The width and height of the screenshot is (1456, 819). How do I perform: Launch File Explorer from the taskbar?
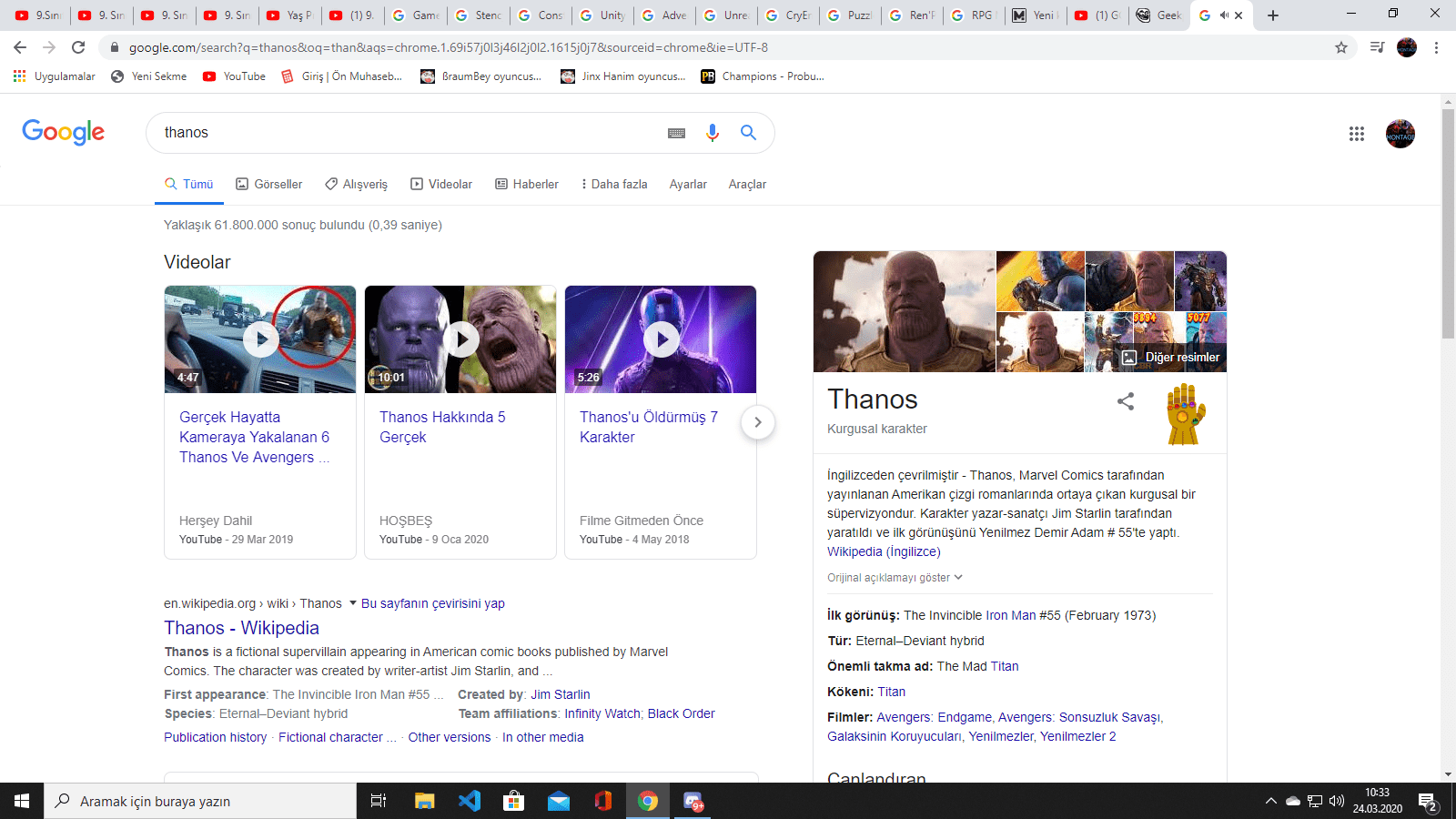click(x=425, y=801)
